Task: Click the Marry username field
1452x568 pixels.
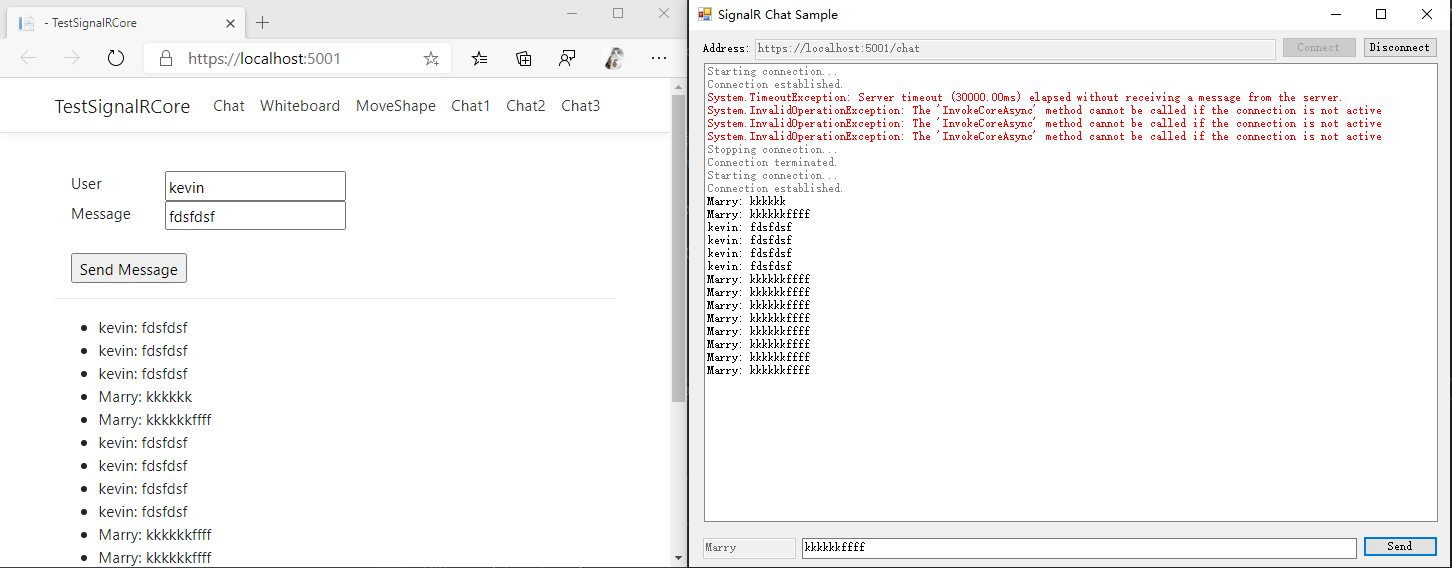Action: (750, 548)
